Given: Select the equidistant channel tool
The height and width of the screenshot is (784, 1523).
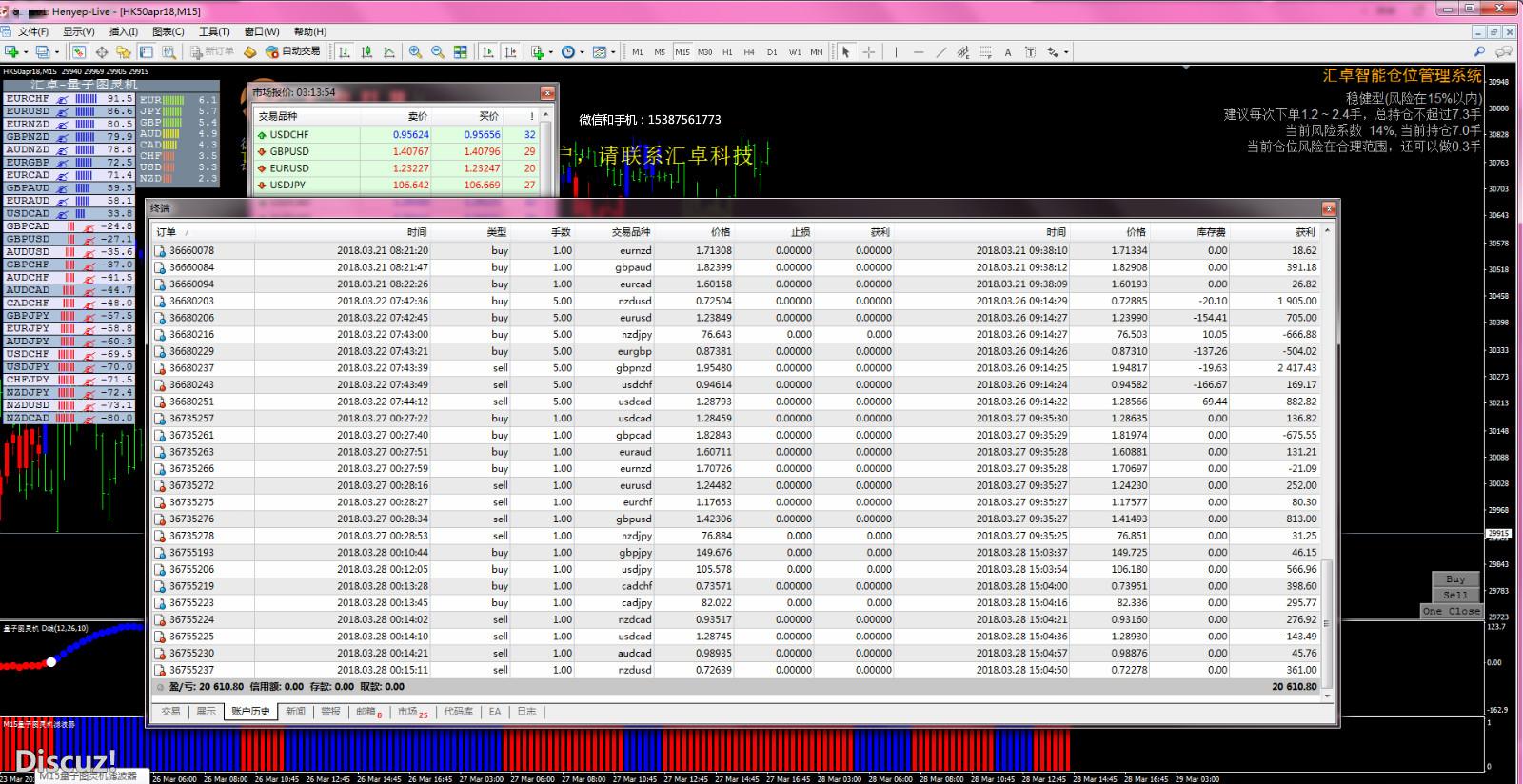Looking at the screenshot, I should [x=963, y=52].
